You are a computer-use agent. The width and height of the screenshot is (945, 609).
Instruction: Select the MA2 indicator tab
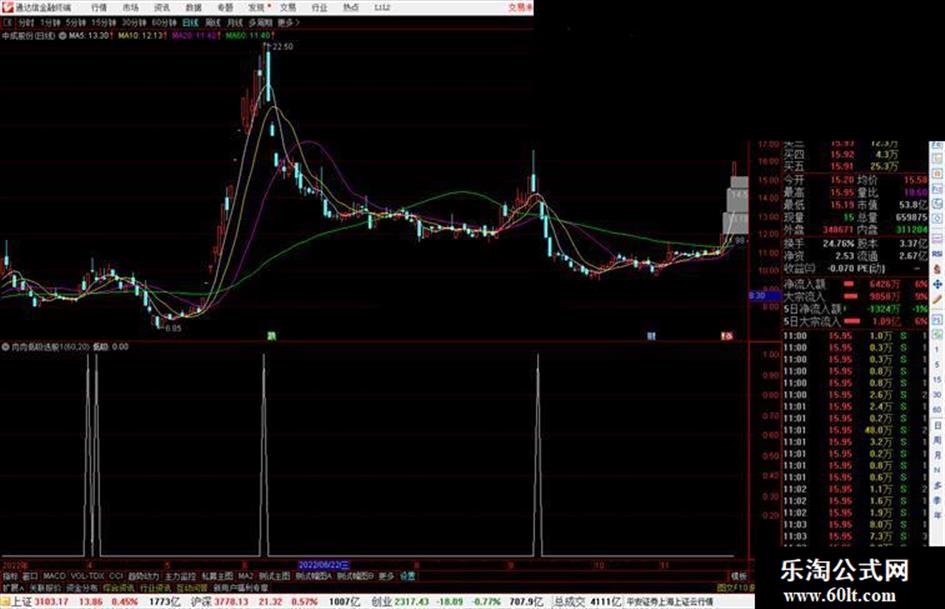246,576
